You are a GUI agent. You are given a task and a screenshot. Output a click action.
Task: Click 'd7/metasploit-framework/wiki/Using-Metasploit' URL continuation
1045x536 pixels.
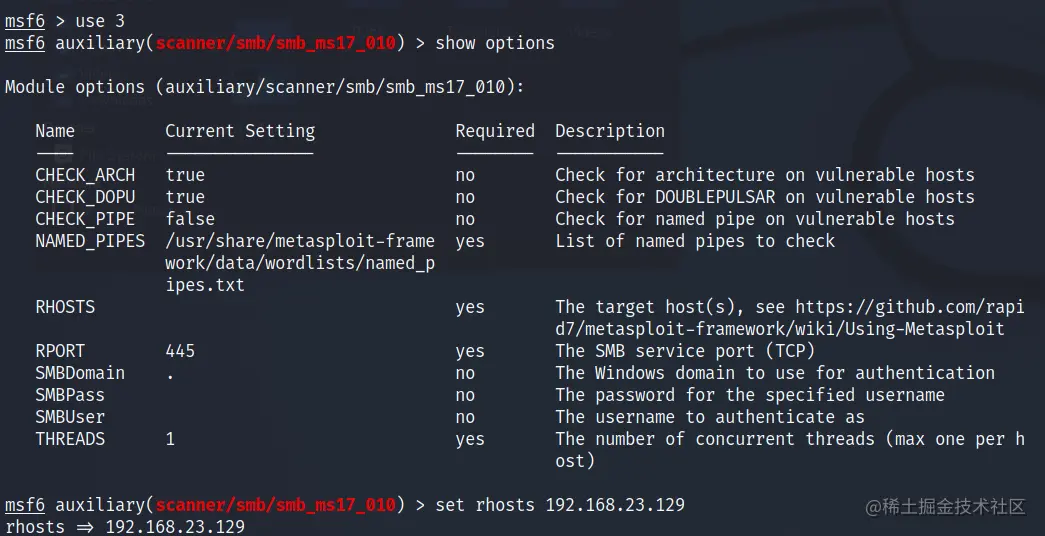pyautogui.click(x=780, y=329)
